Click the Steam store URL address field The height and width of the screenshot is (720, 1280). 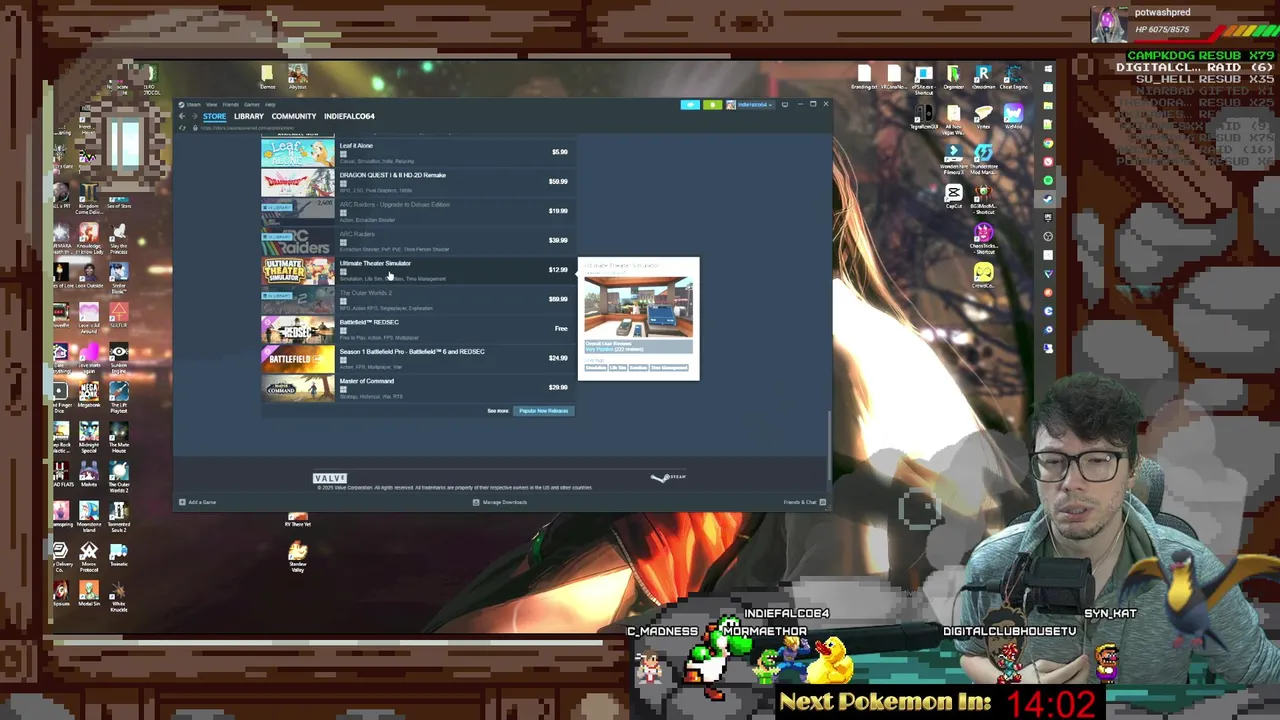click(x=247, y=128)
